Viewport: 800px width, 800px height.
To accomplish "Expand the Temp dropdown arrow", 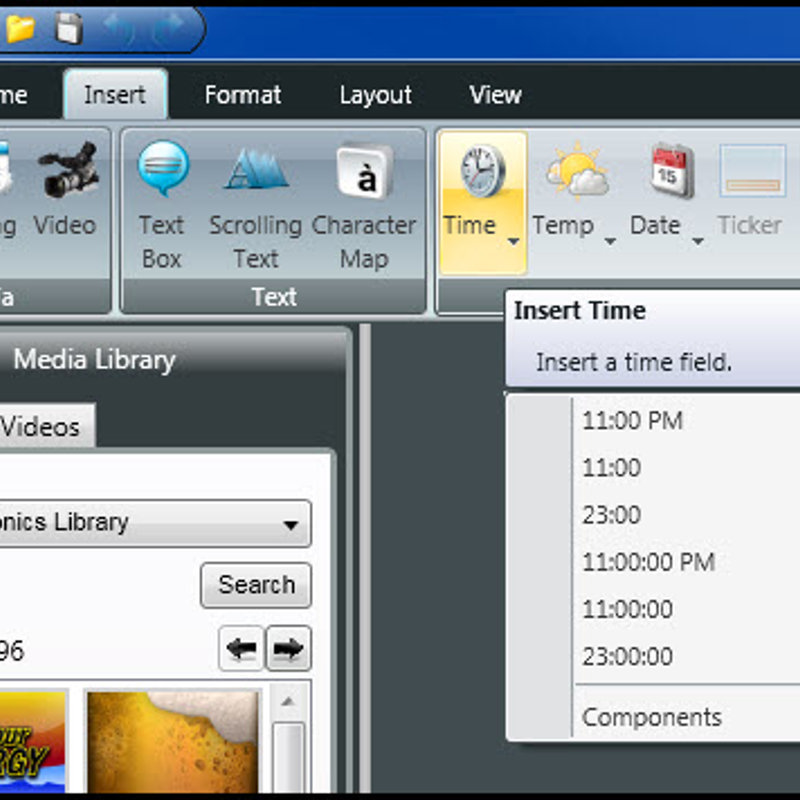I will 610,241.
